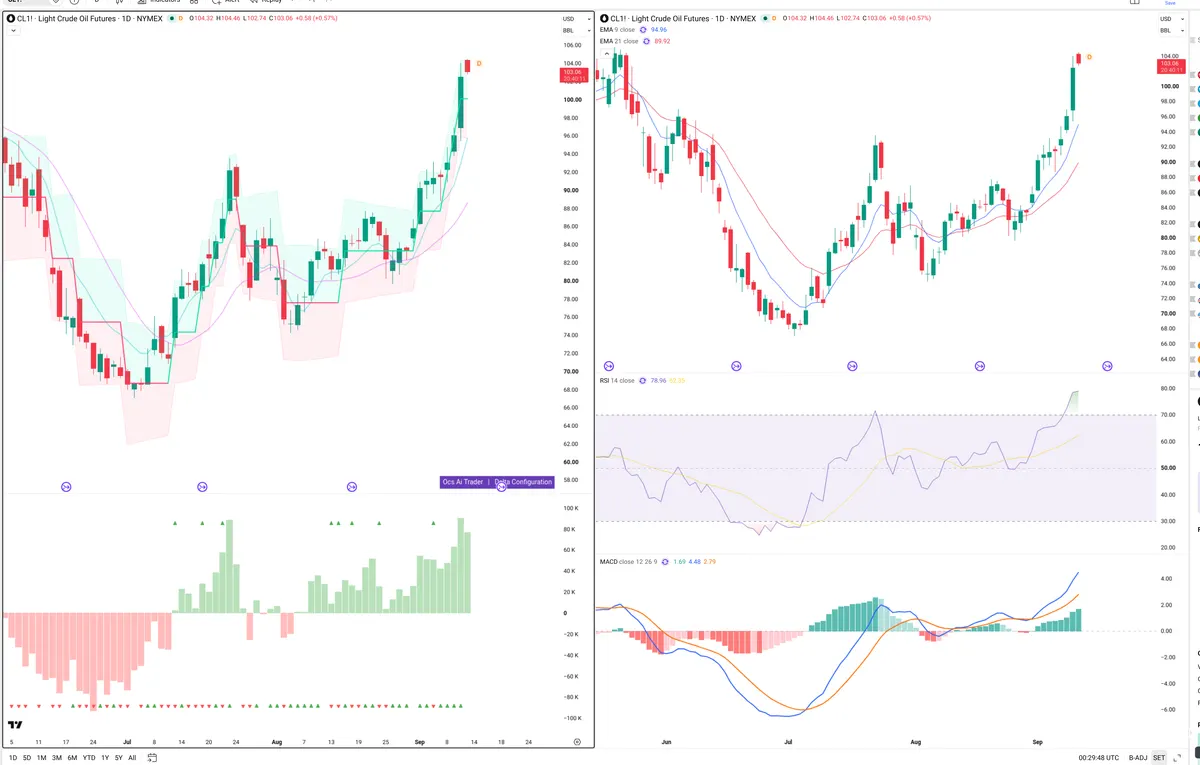Image resolution: width=1200 pixels, height=765 pixels.
Task: Select All time range
Action: coord(132,758)
